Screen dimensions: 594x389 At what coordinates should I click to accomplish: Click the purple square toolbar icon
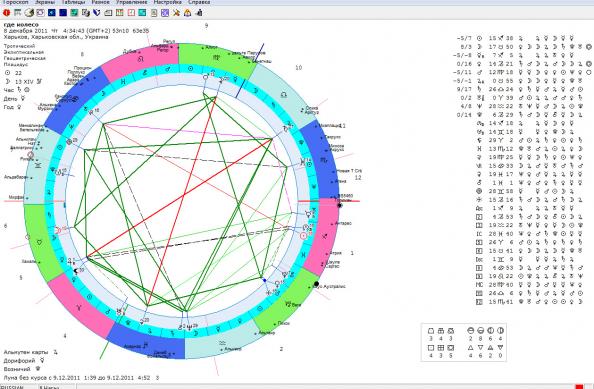pyautogui.click(x=165, y=13)
